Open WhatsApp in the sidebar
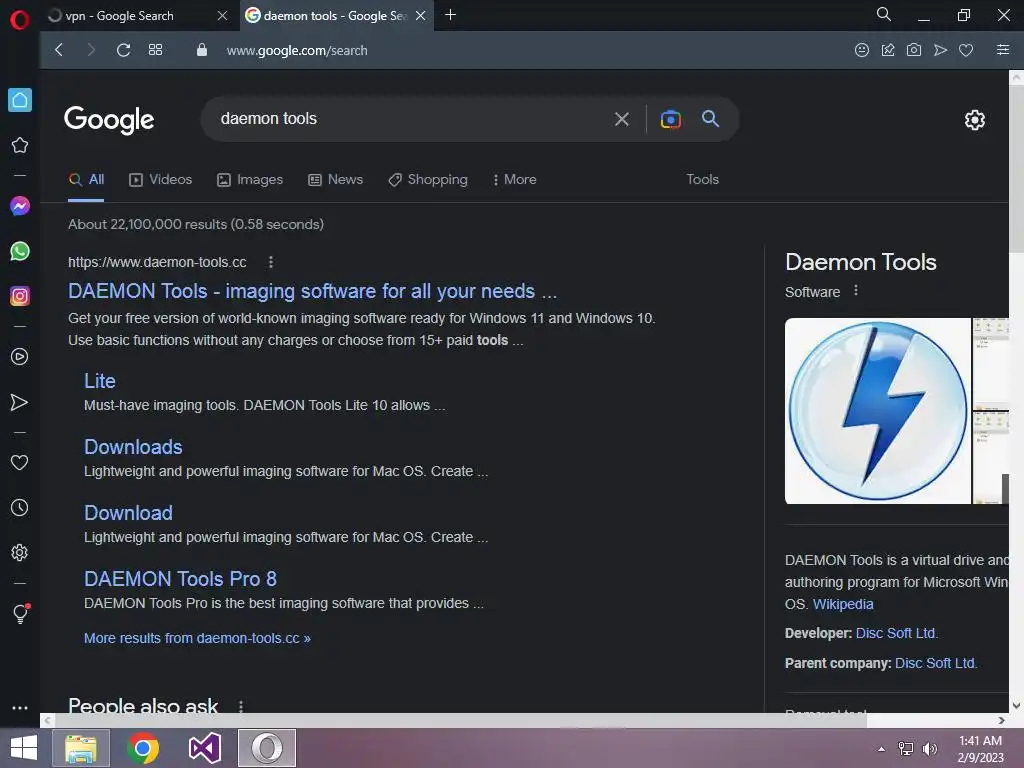Screen dimensions: 1024x768 [20, 251]
